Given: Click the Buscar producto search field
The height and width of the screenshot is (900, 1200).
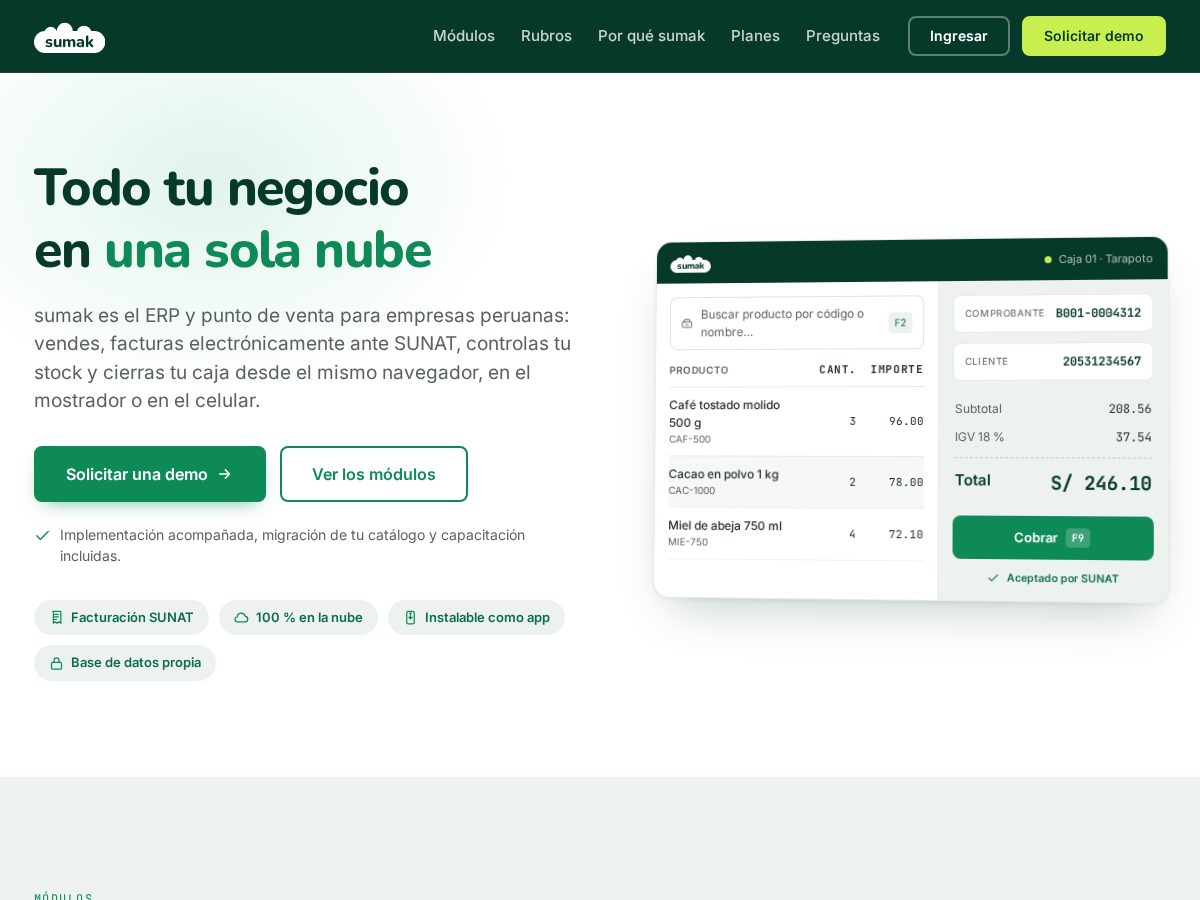Looking at the screenshot, I should tap(797, 322).
